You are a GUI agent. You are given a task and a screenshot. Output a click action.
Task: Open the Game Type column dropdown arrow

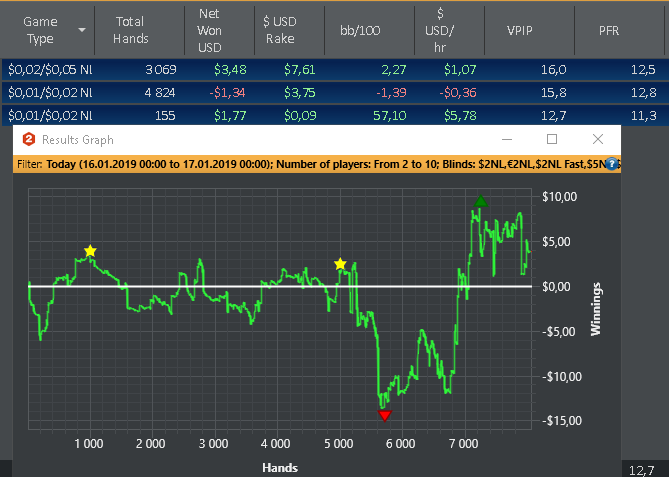(x=81, y=30)
